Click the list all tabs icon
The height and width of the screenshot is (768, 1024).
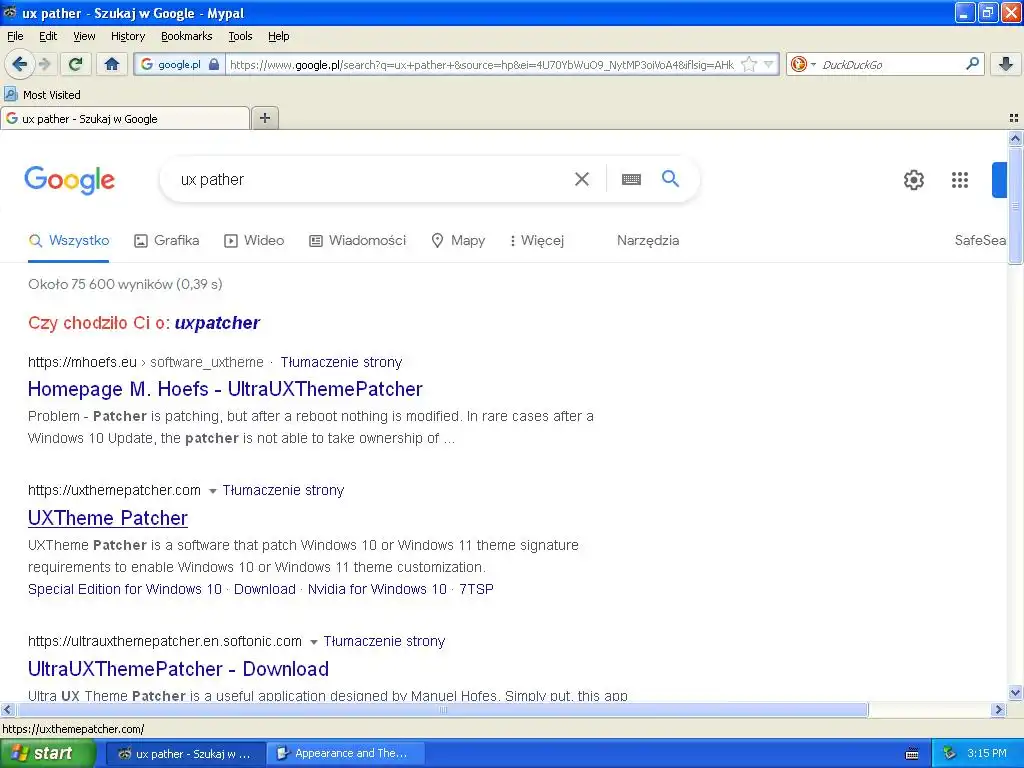pos(1014,118)
